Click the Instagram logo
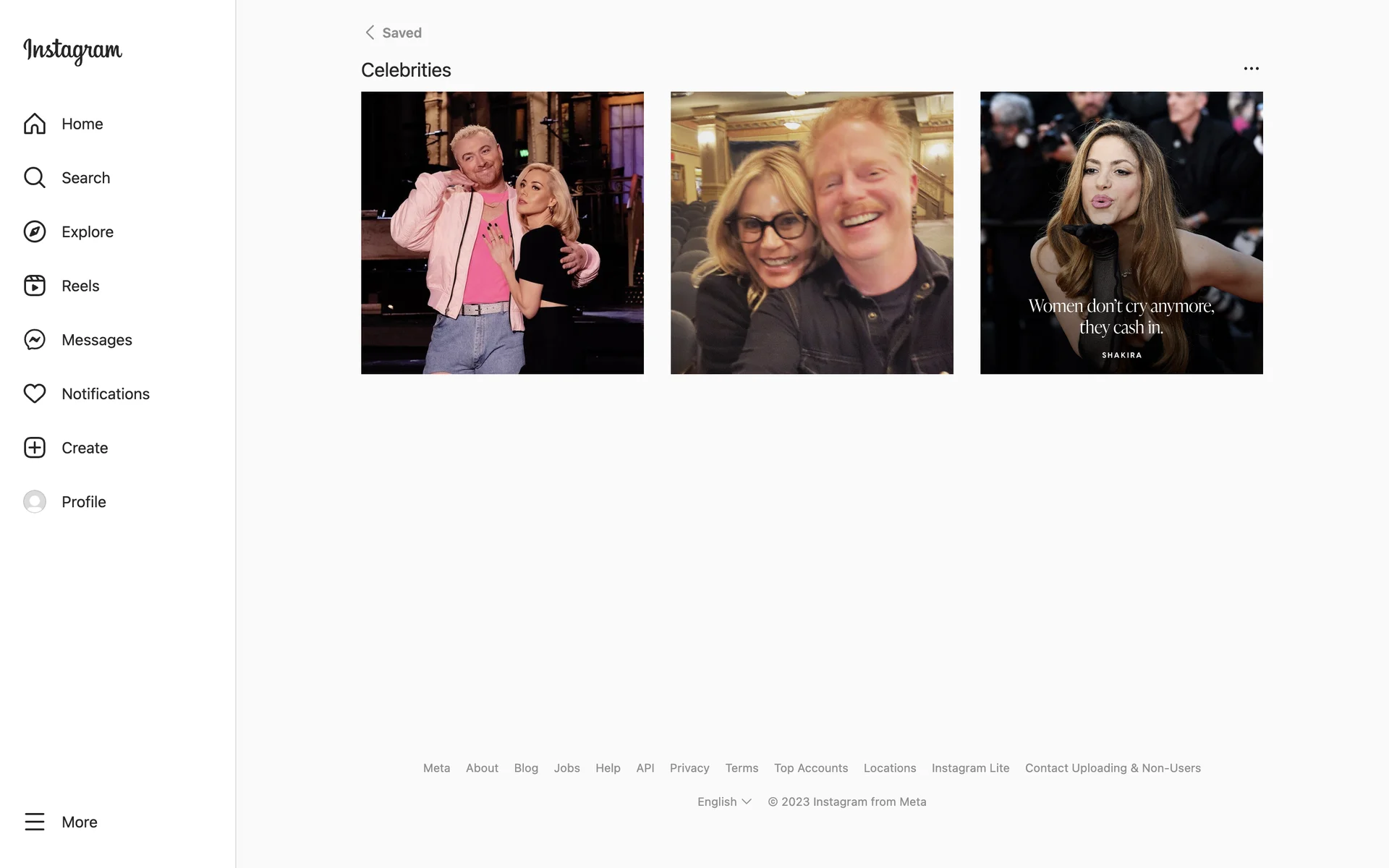The image size is (1389, 868). pos(72,51)
